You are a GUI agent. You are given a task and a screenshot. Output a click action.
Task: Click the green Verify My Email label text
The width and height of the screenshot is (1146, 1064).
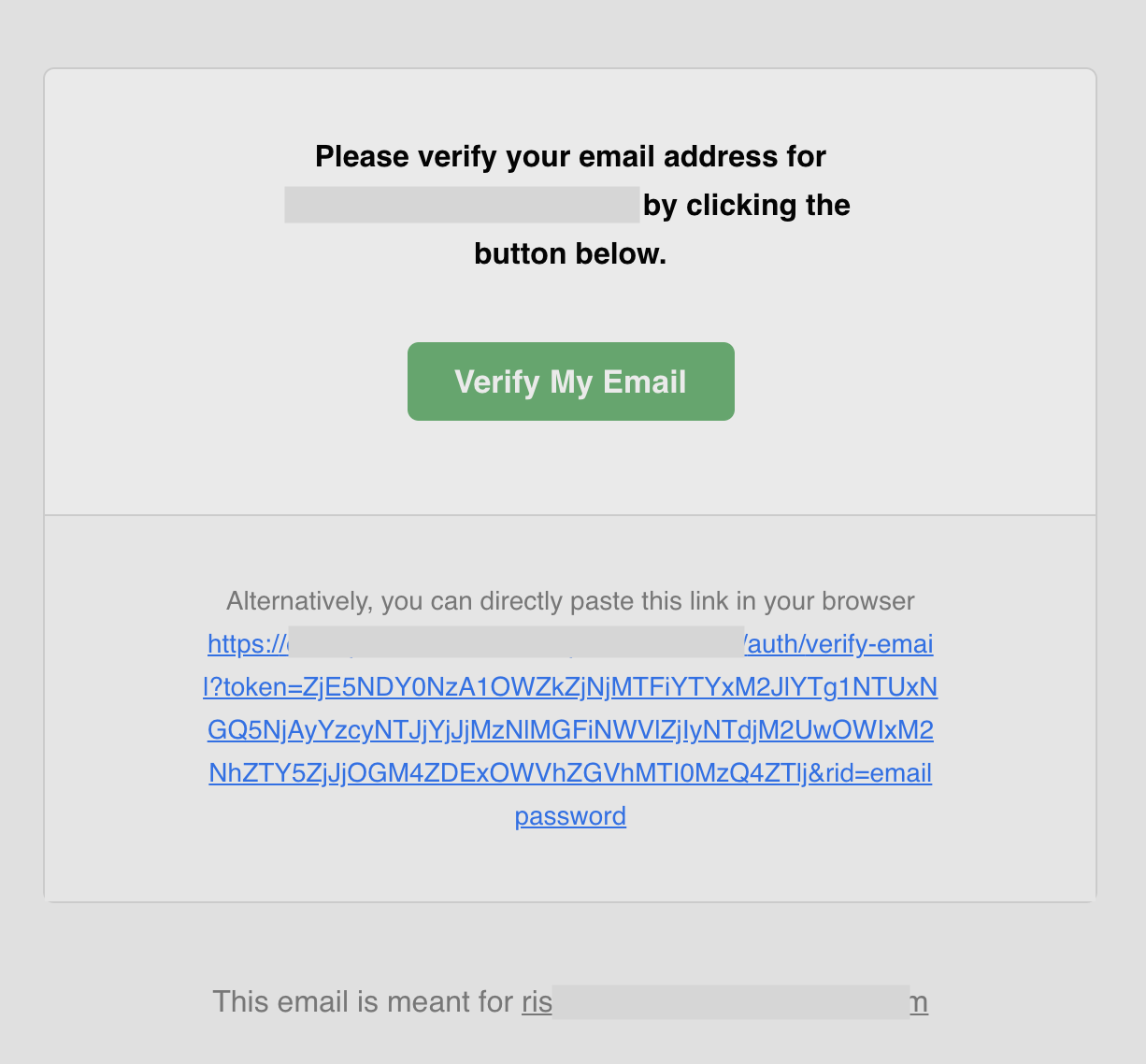[x=570, y=381]
